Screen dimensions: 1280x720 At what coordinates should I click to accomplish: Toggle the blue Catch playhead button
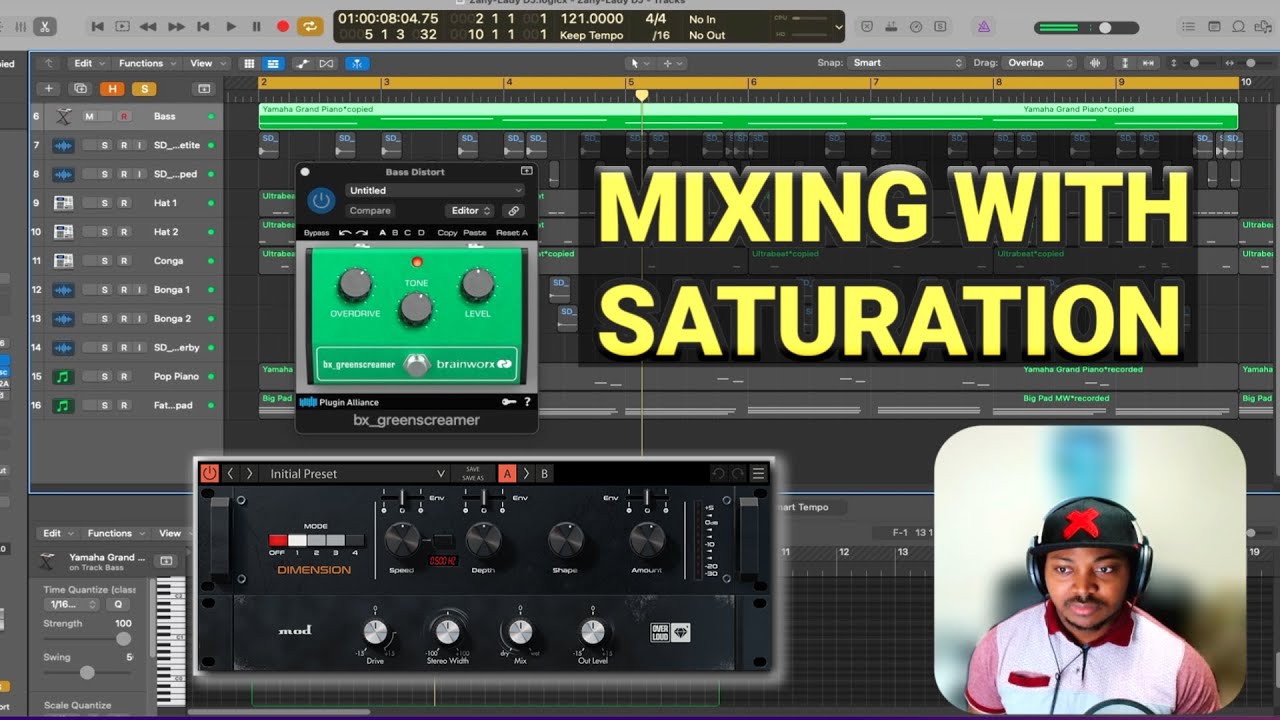pos(357,63)
